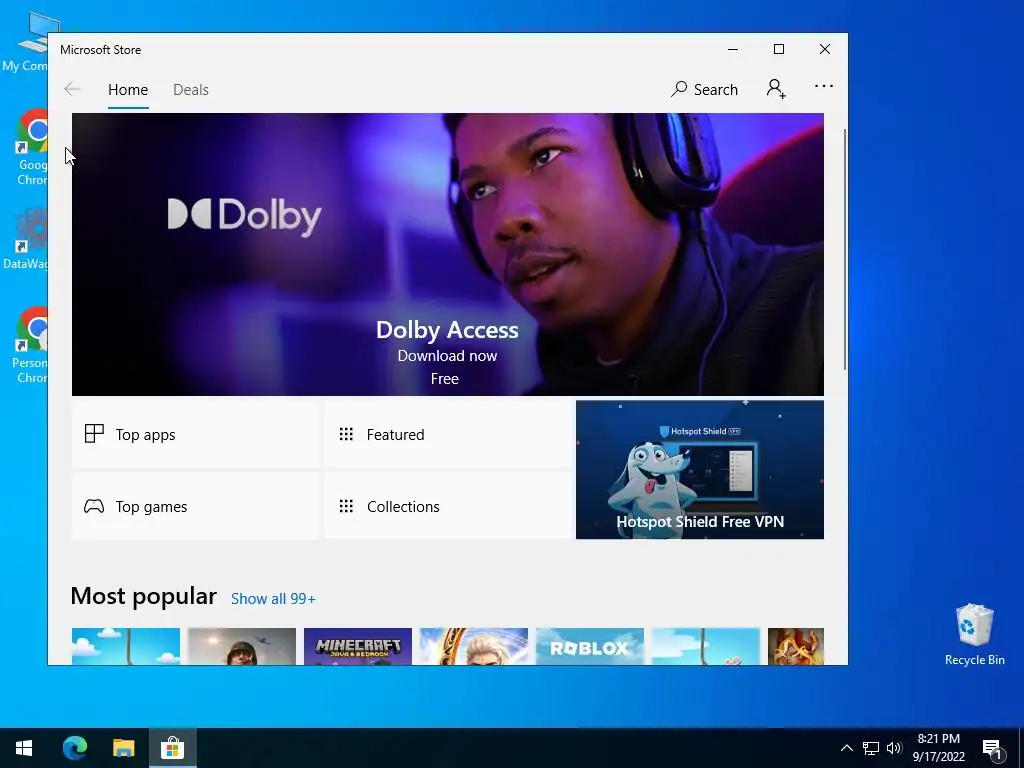This screenshot has height=768, width=1024.
Task: Click the Top games label
Action: coord(152,507)
